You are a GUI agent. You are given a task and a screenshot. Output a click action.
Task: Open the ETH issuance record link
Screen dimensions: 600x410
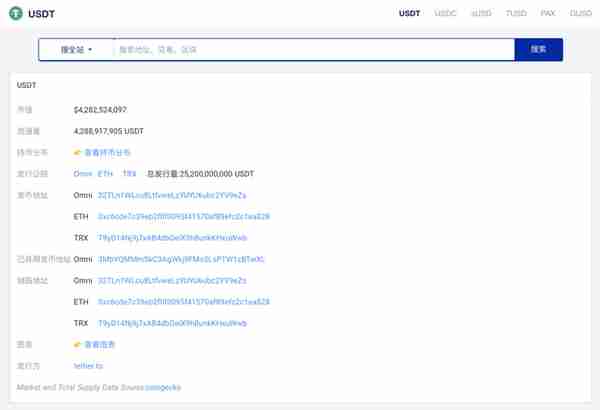pyautogui.click(x=105, y=174)
